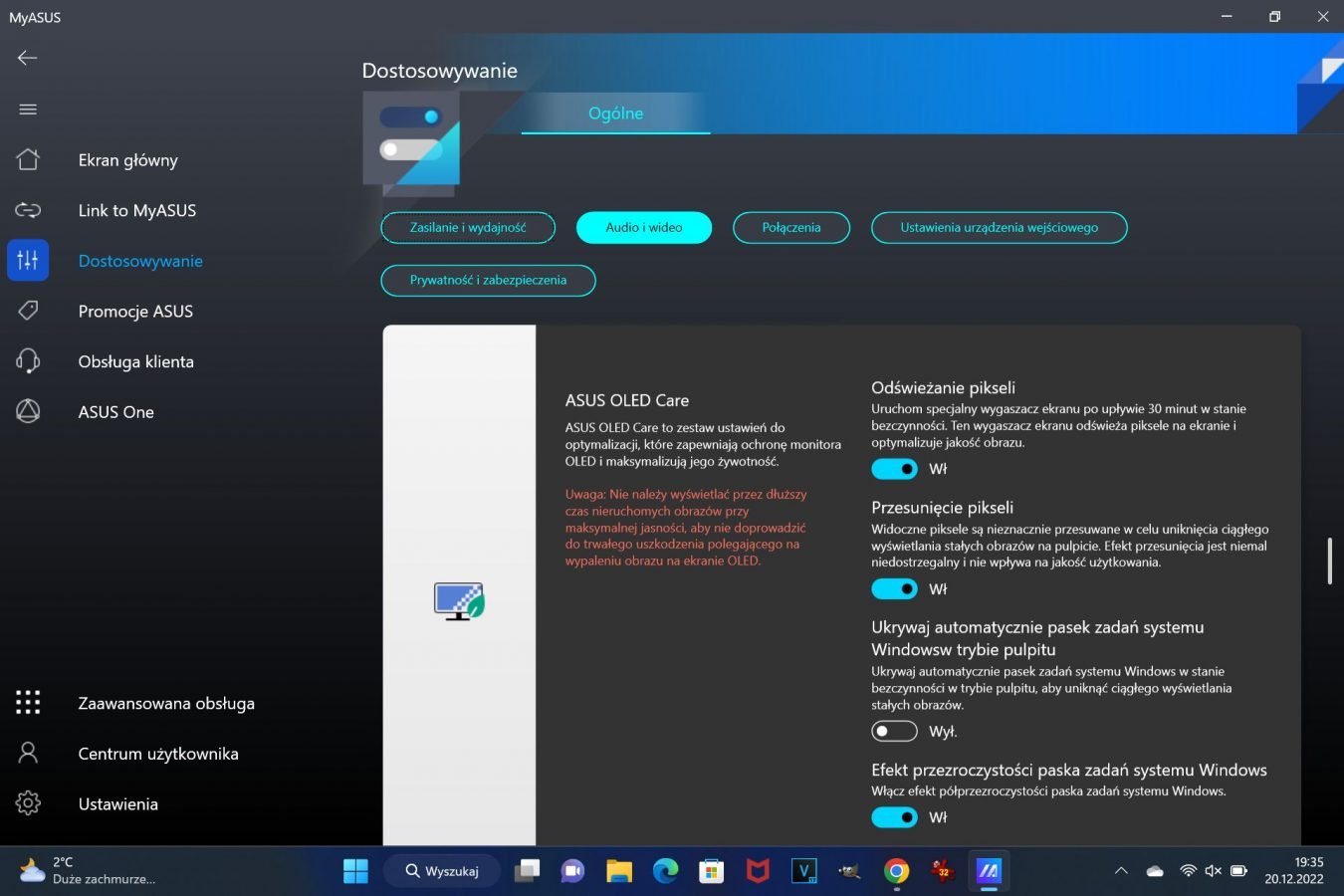Open Zaawansowana obsługa grid icon

tap(28, 703)
